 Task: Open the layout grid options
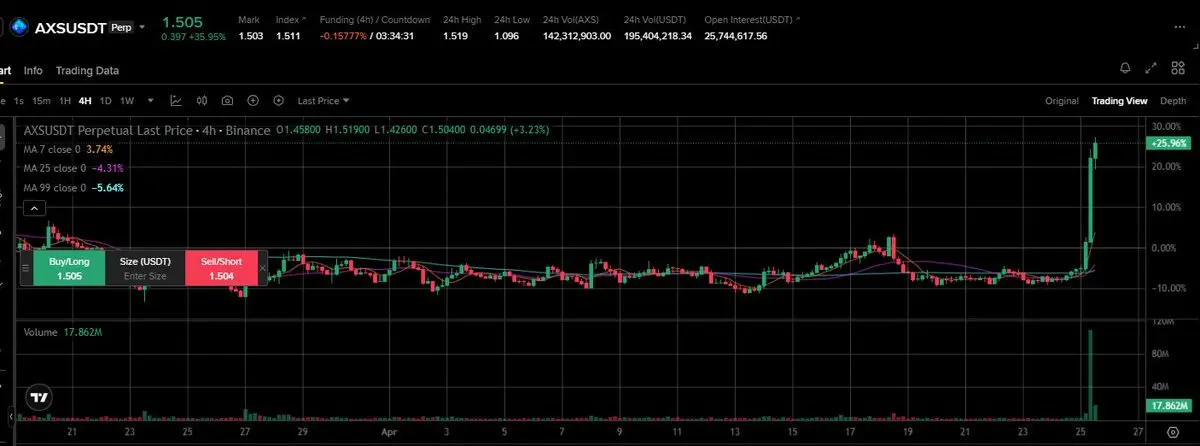tap(1176, 69)
